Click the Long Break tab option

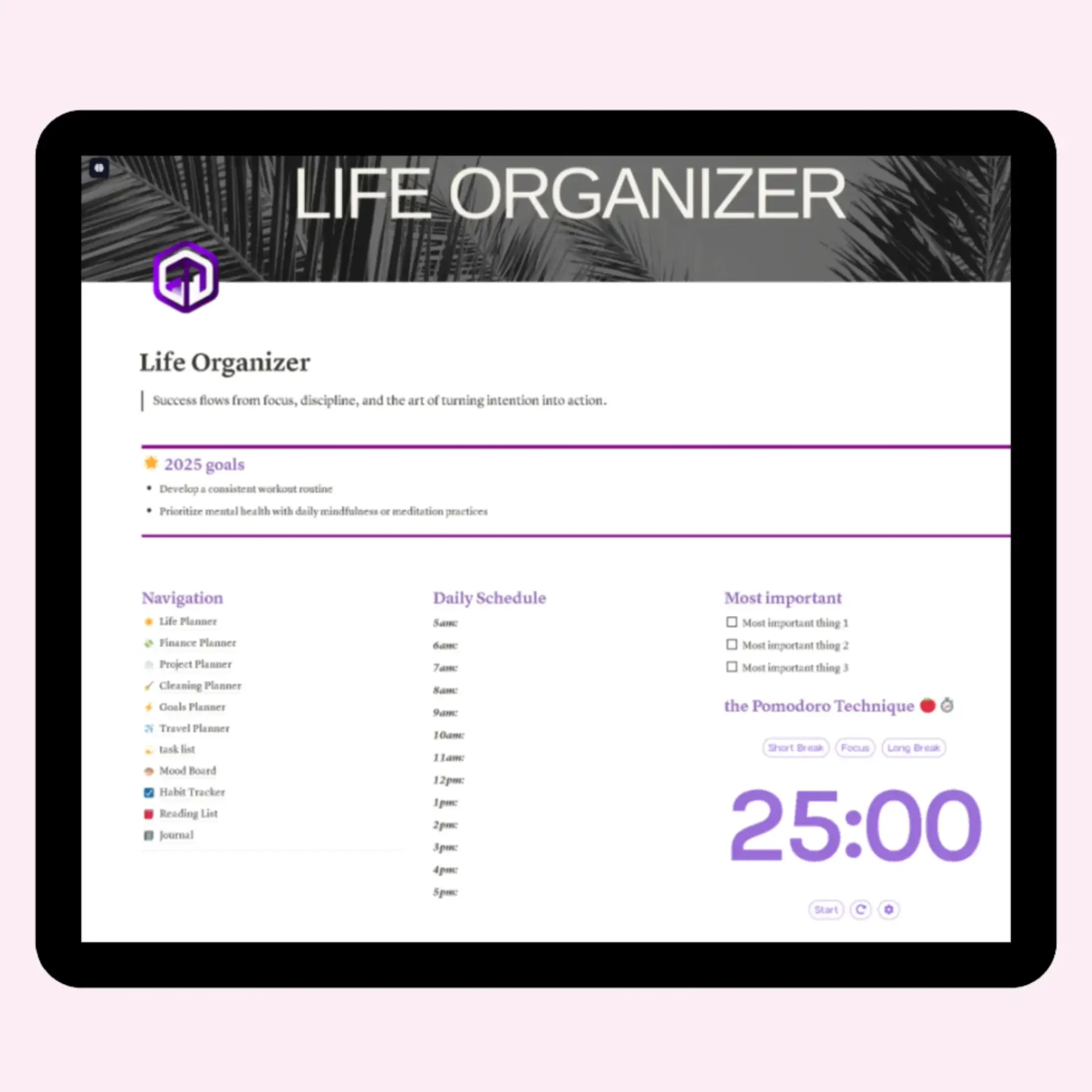point(912,747)
